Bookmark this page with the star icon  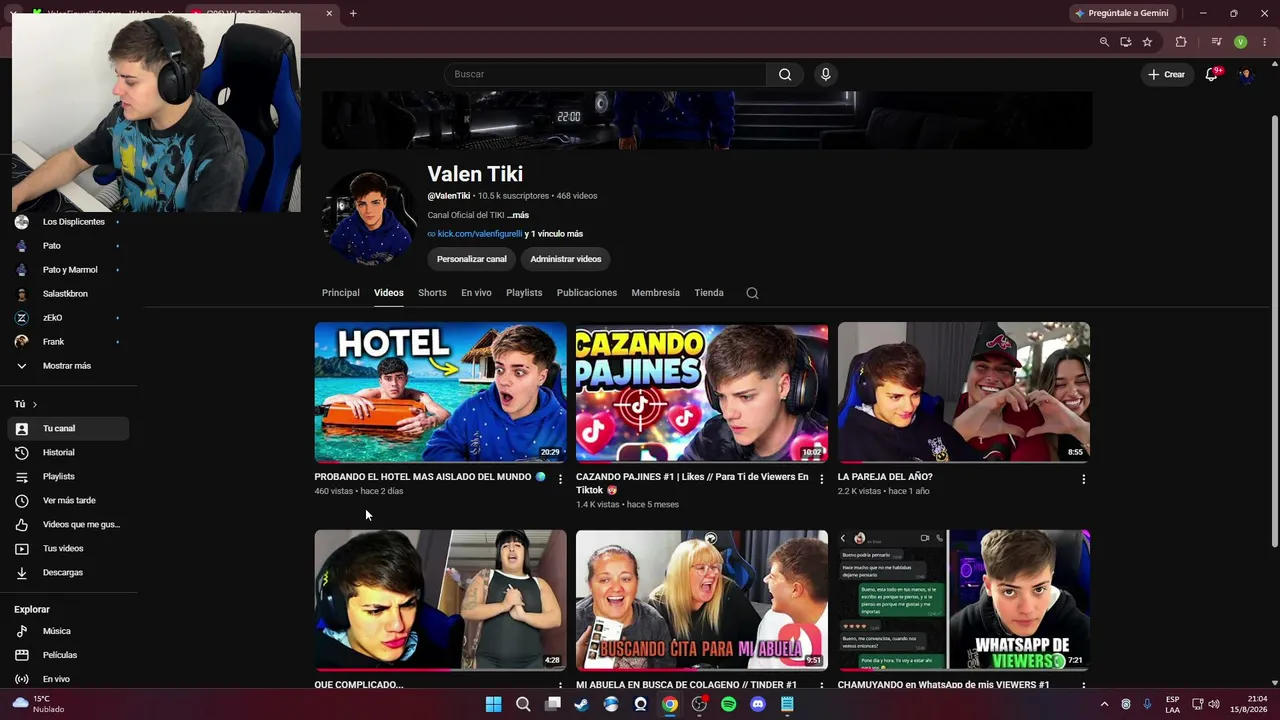[x=1147, y=42]
